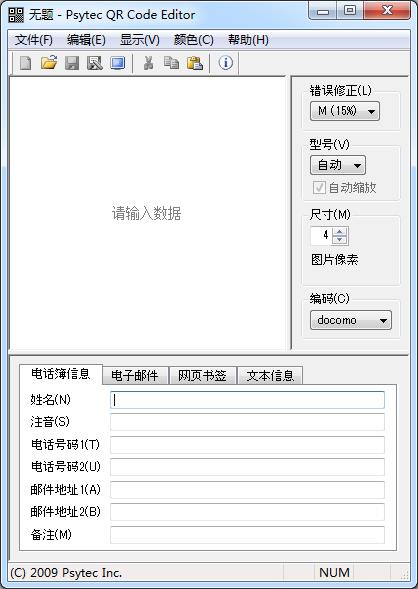Click the Save As image icon
418x589 pixels.
click(95, 63)
